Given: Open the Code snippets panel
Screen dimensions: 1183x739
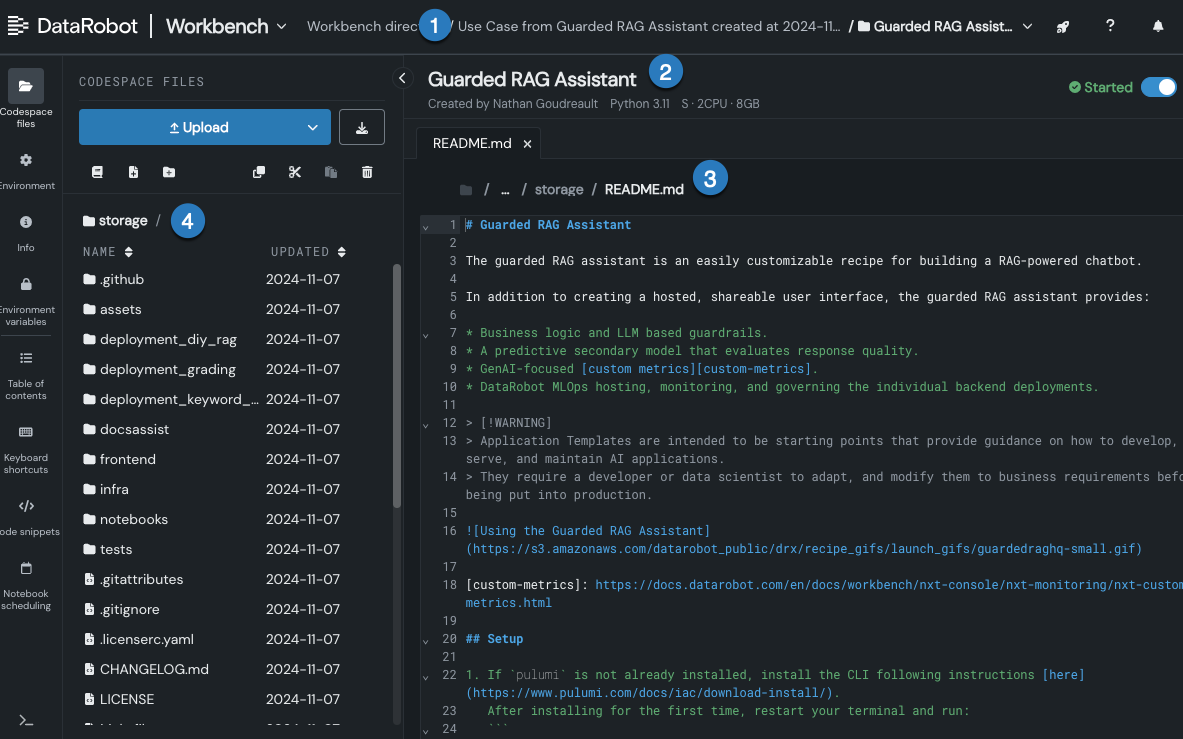Looking at the screenshot, I should (26, 506).
